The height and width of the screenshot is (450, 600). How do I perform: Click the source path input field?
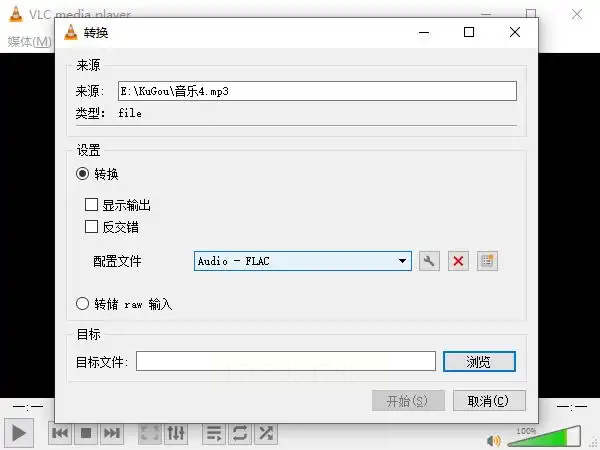coord(317,91)
